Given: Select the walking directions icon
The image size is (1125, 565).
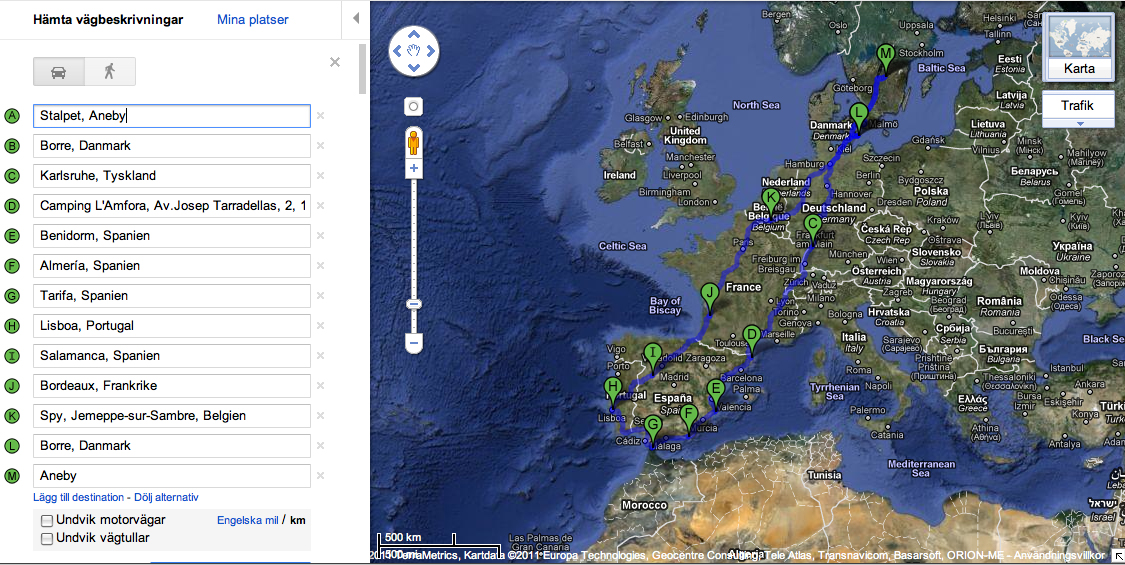Looking at the screenshot, I should pos(110,72).
